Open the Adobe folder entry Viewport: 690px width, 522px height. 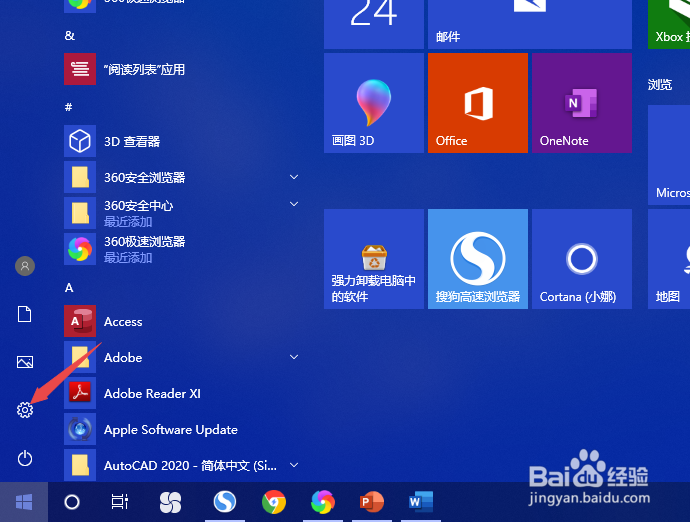(x=183, y=357)
